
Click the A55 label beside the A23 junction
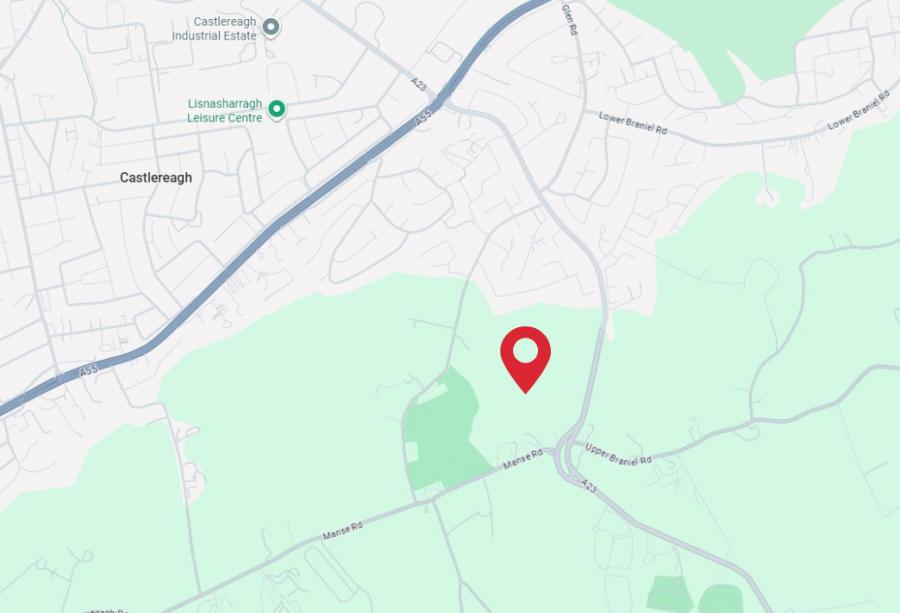coord(422,119)
